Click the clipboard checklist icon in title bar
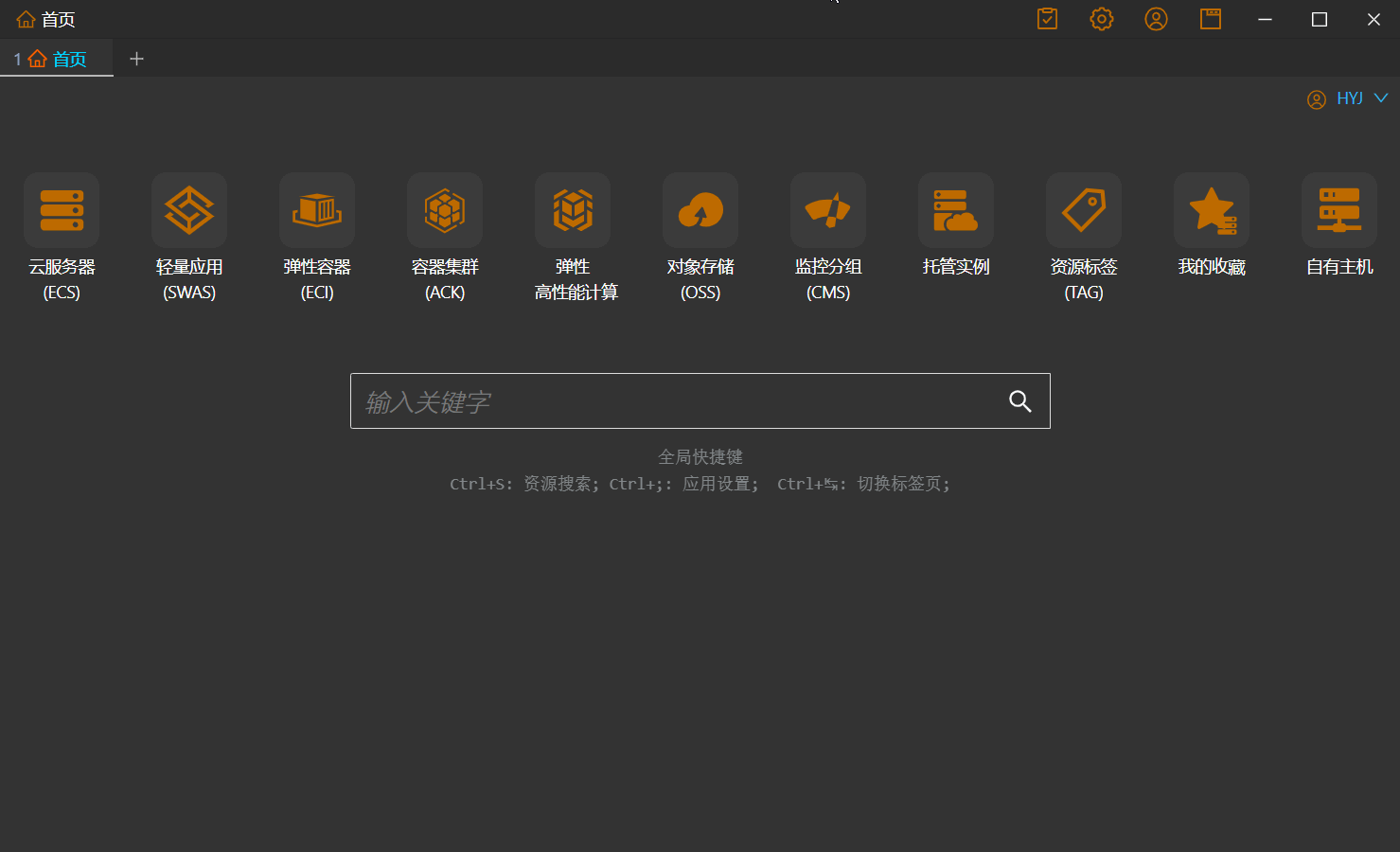The width and height of the screenshot is (1400, 852). point(1047,19)
